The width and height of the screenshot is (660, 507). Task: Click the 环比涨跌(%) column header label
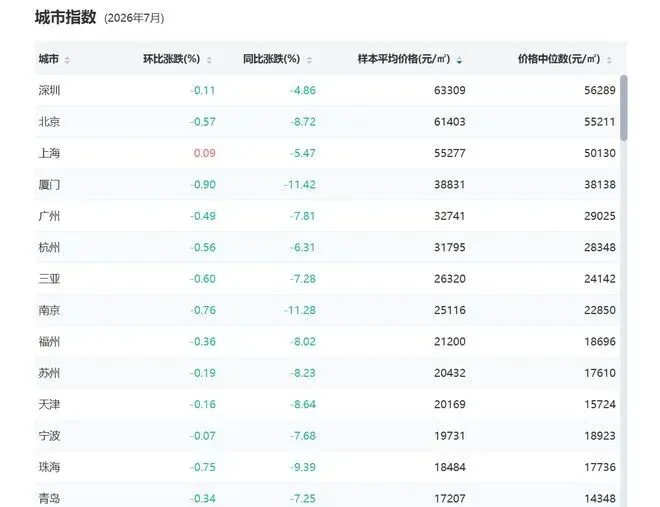coord(171,59)
